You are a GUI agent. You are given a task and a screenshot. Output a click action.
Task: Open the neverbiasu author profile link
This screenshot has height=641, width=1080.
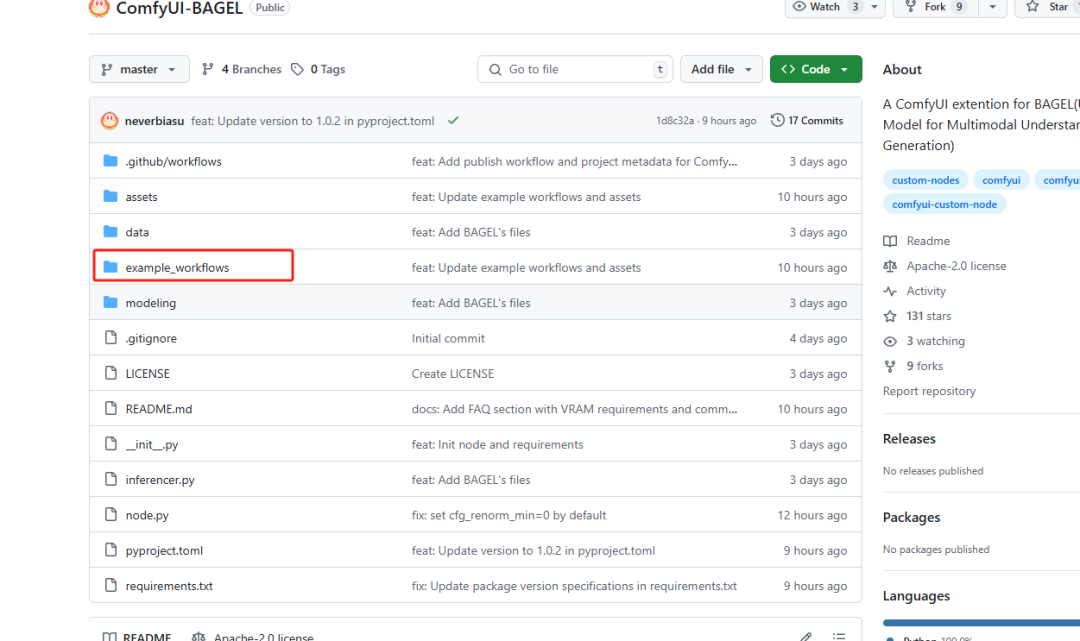point(154,121)
